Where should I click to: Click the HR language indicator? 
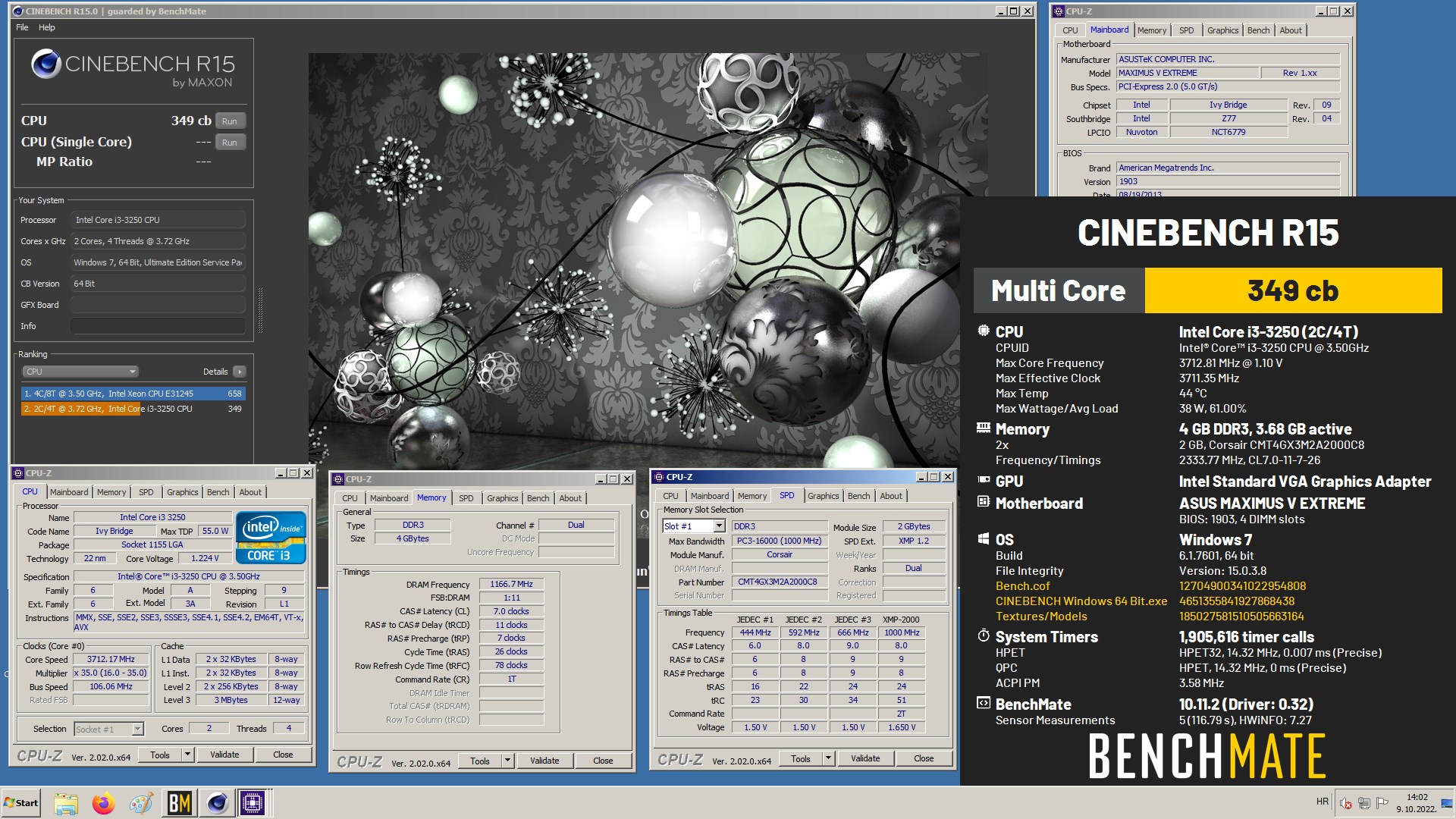[1323, 802]
